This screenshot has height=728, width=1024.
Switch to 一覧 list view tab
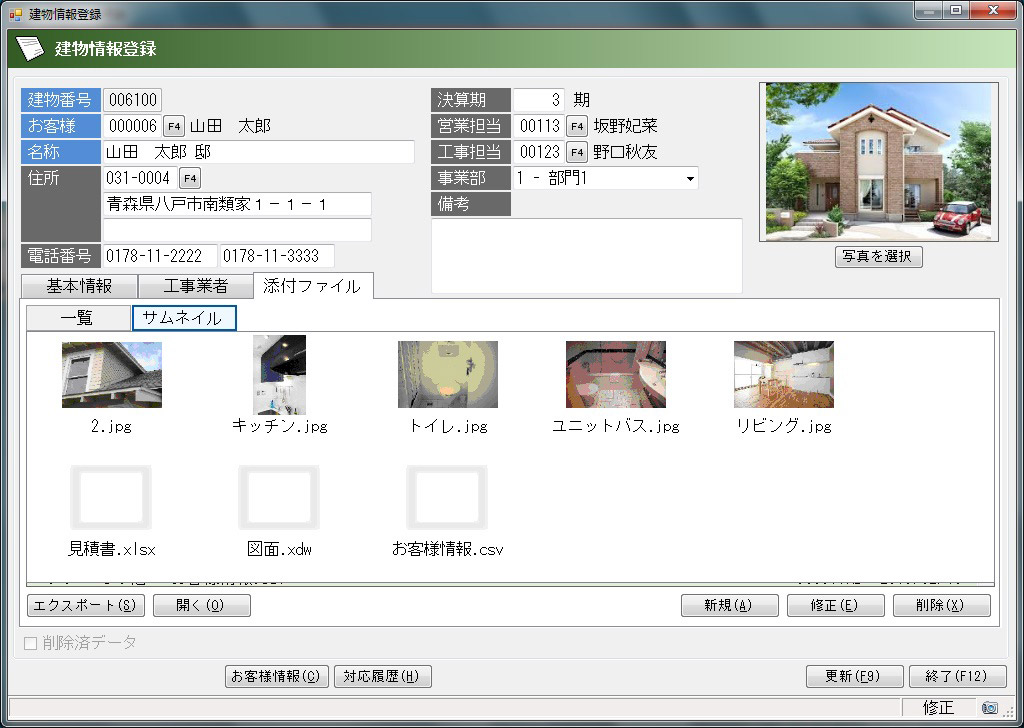[x=77, y=318]
